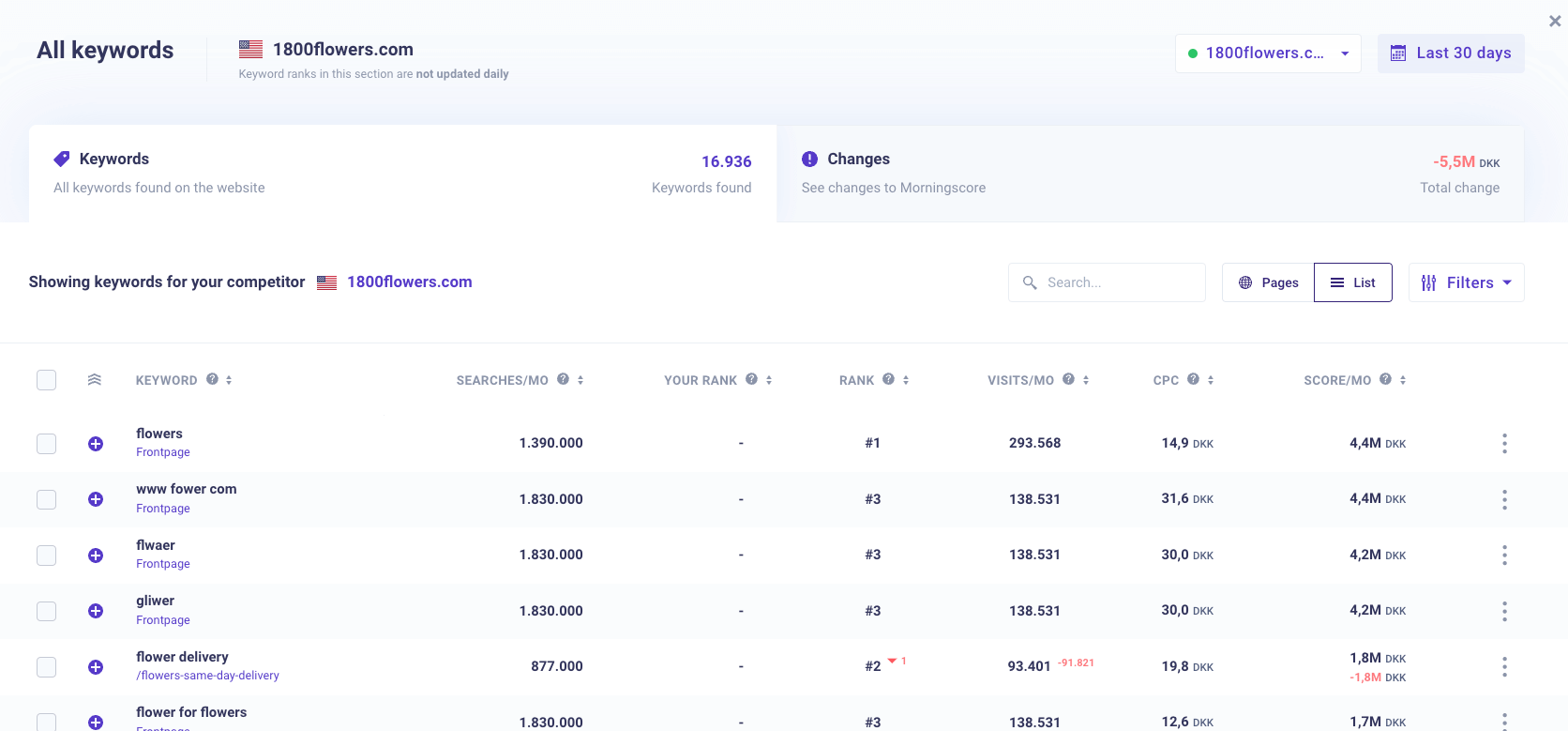Screen dimensions: 1568x731
Task: Open the Frontpage link under flowers
Action: click(x=163, y=452)
